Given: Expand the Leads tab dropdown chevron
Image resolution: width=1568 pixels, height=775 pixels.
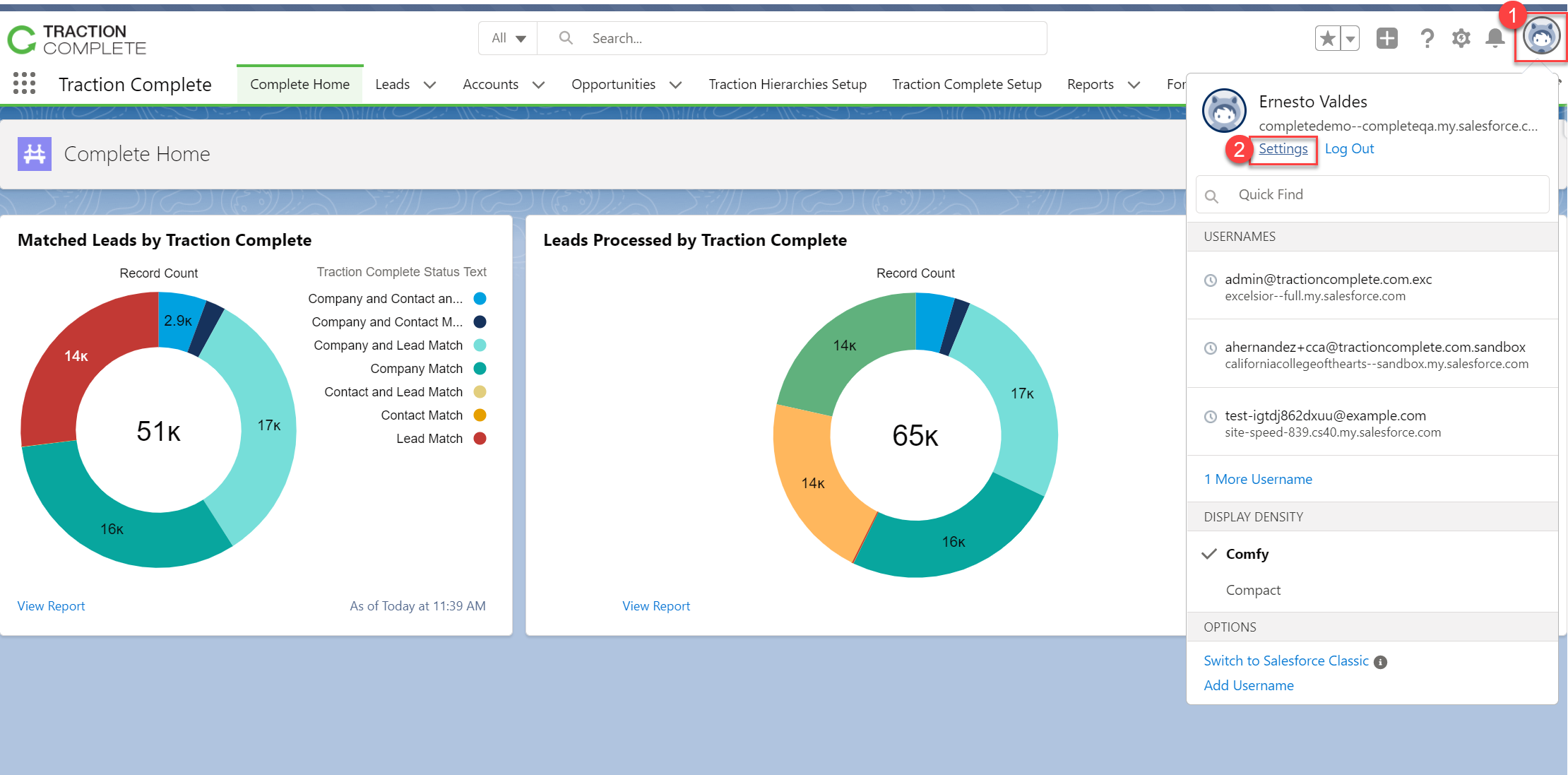Looking at the screenshot, I should (x=429, y=85).
